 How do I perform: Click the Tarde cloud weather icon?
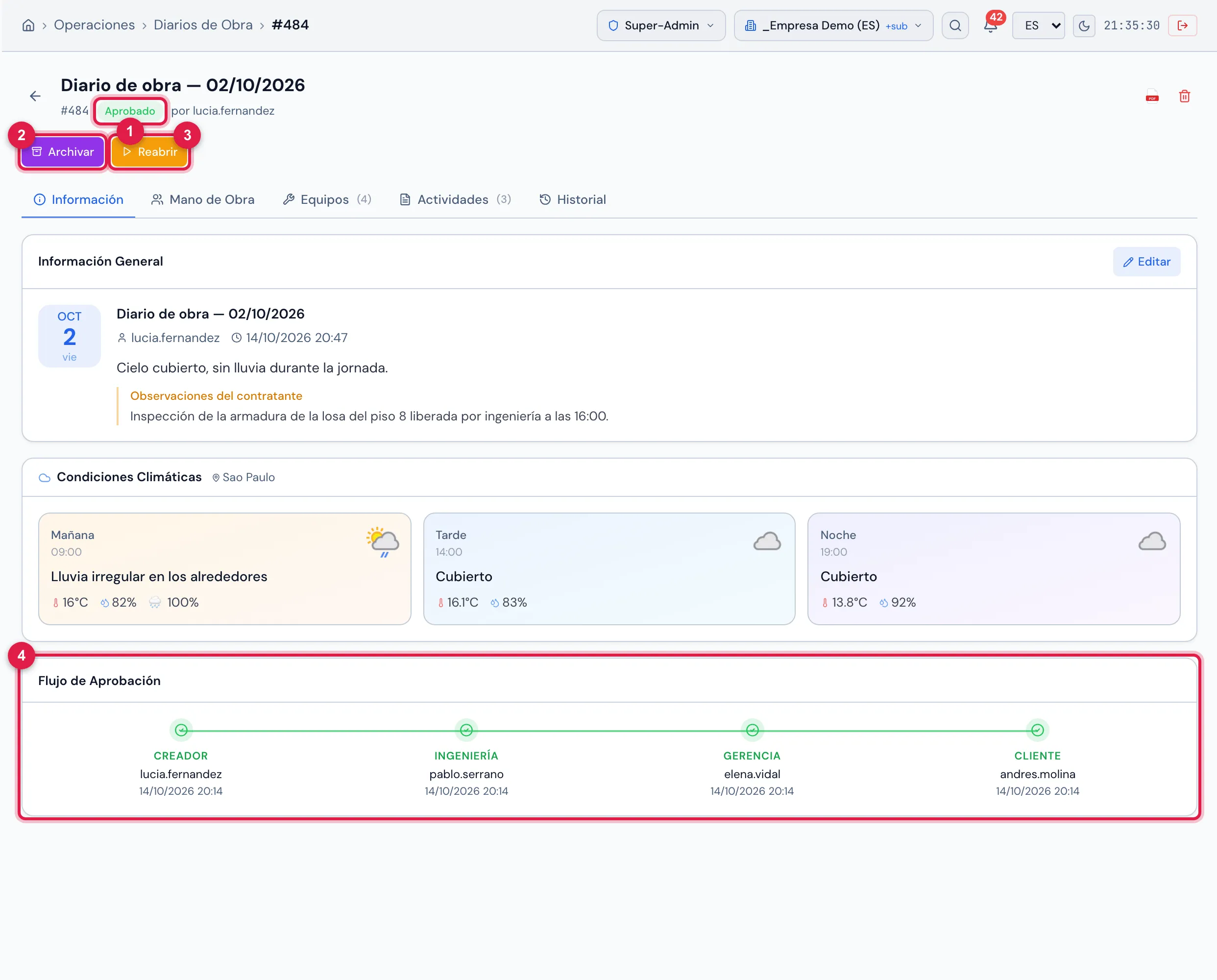(767, 541)
